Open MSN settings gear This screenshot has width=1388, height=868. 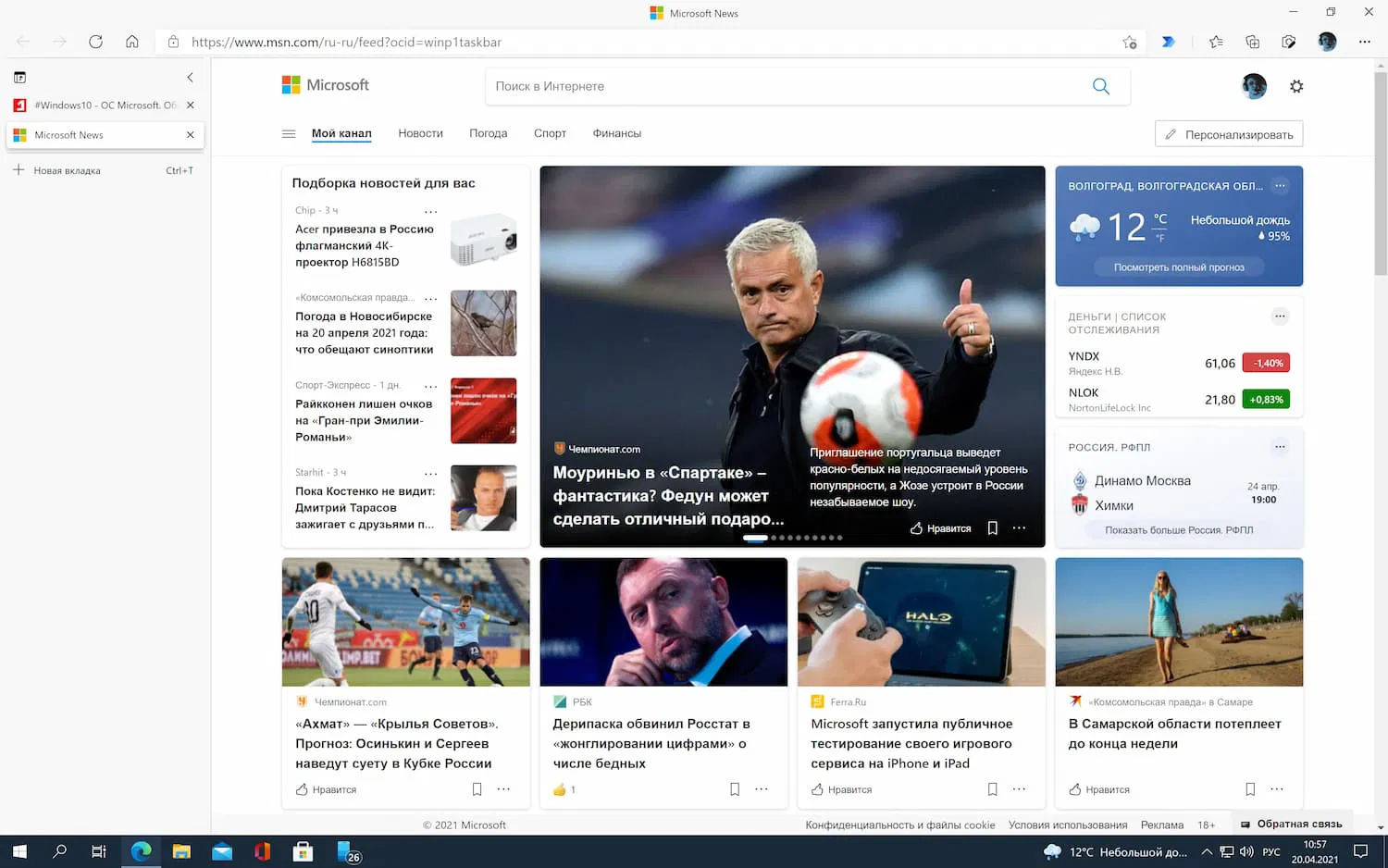pos(1296,86)
